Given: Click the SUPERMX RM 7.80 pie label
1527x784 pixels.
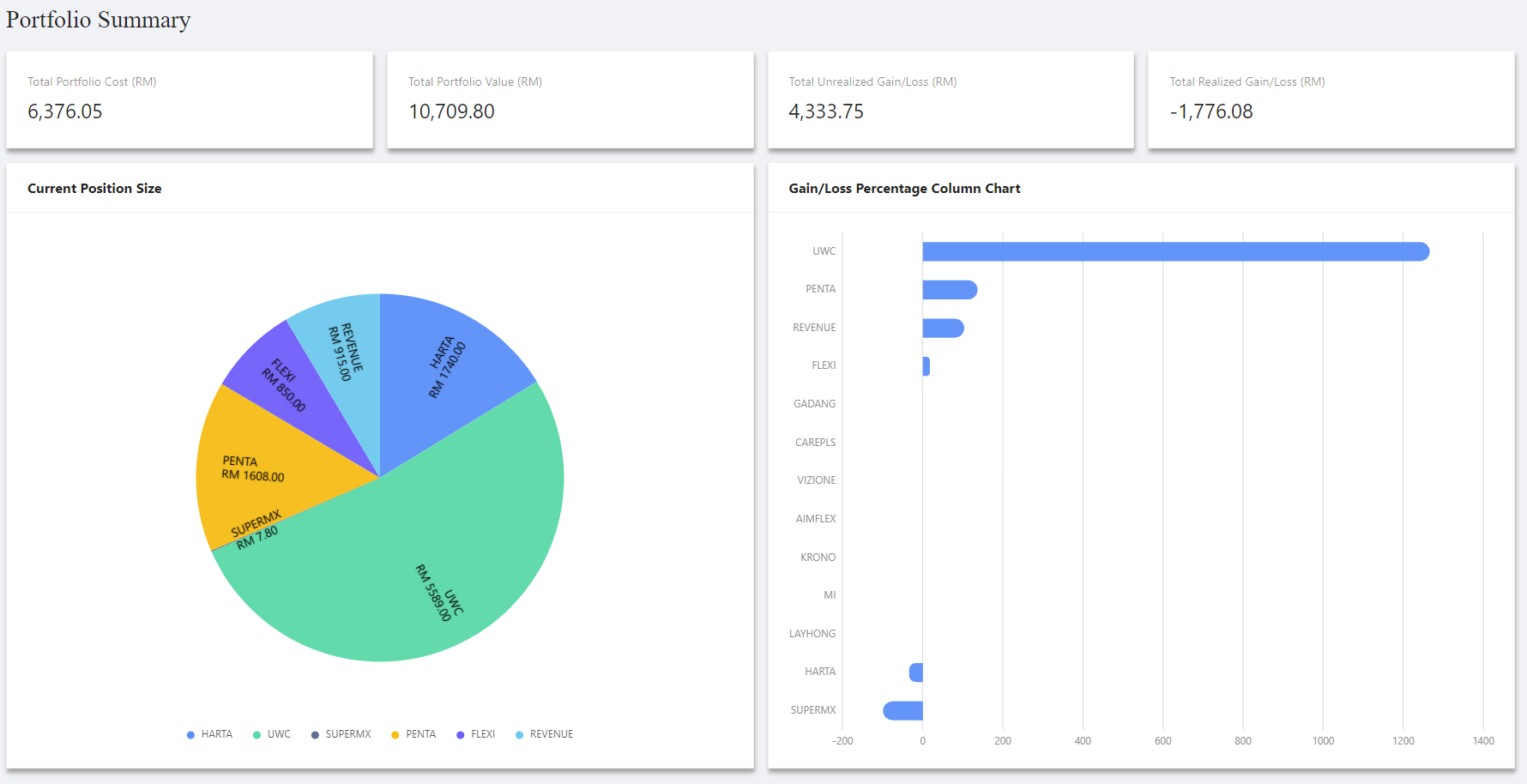Looking at the screenshot, I should 256,530.
